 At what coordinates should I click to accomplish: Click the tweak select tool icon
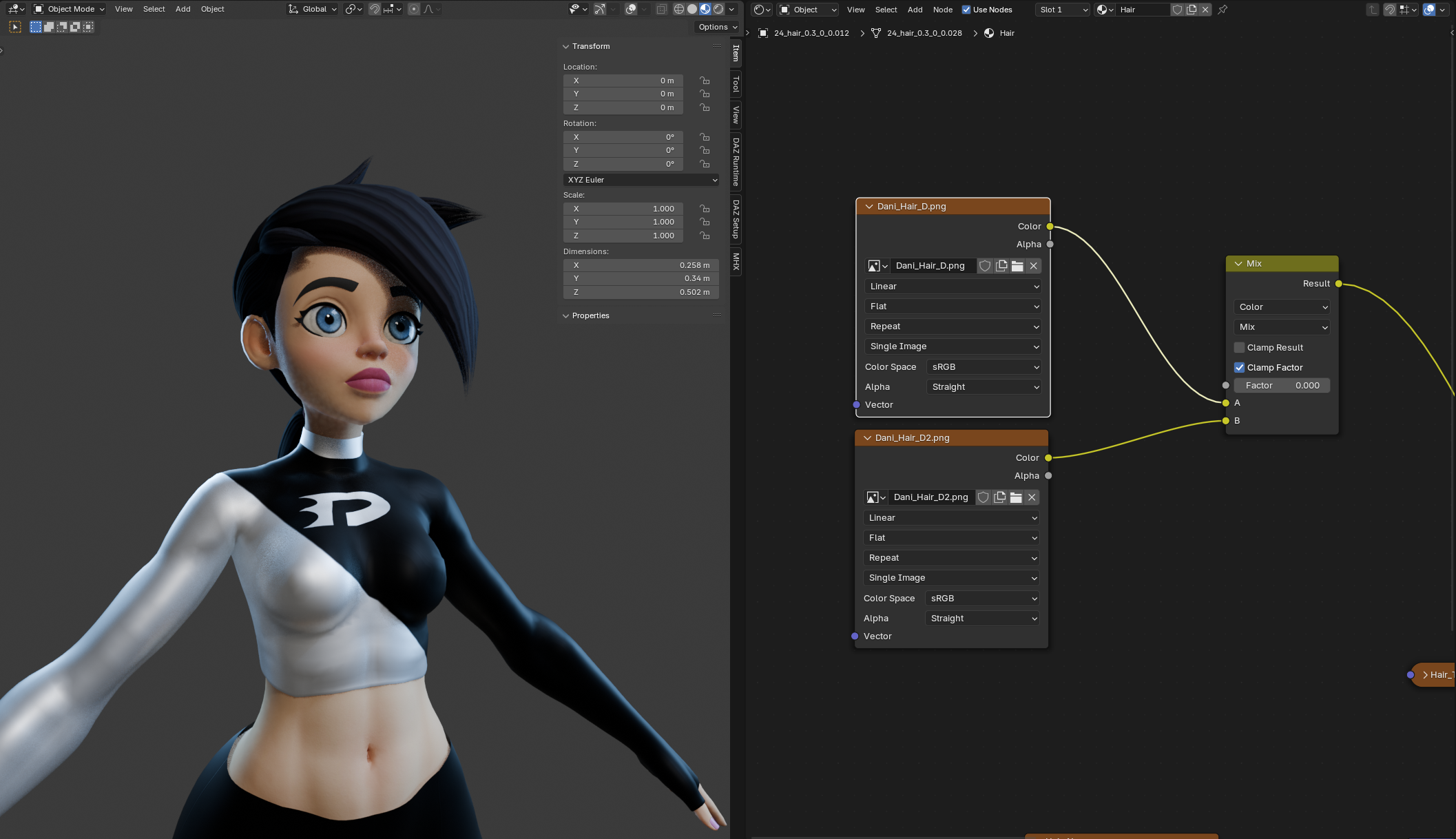tap(15, 27)
